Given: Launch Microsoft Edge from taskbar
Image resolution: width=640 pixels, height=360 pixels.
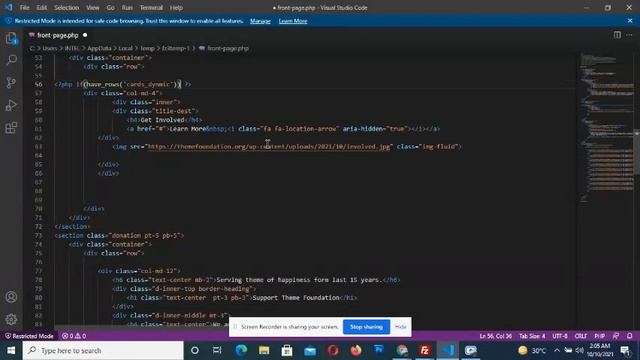Looking at the screenshot, I should coord(241,350).
